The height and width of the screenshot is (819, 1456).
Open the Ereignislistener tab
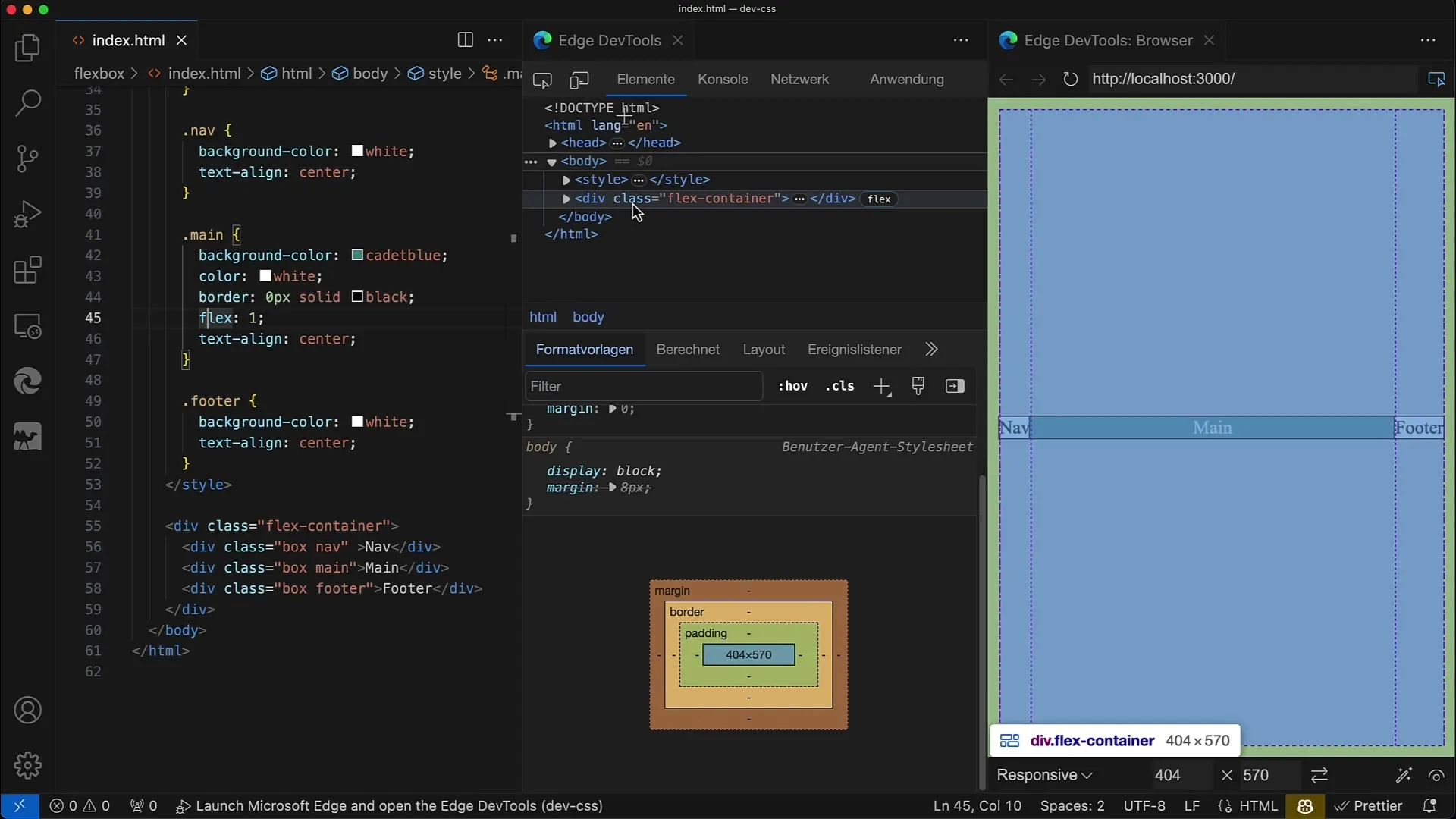click(x=855, y=350)
